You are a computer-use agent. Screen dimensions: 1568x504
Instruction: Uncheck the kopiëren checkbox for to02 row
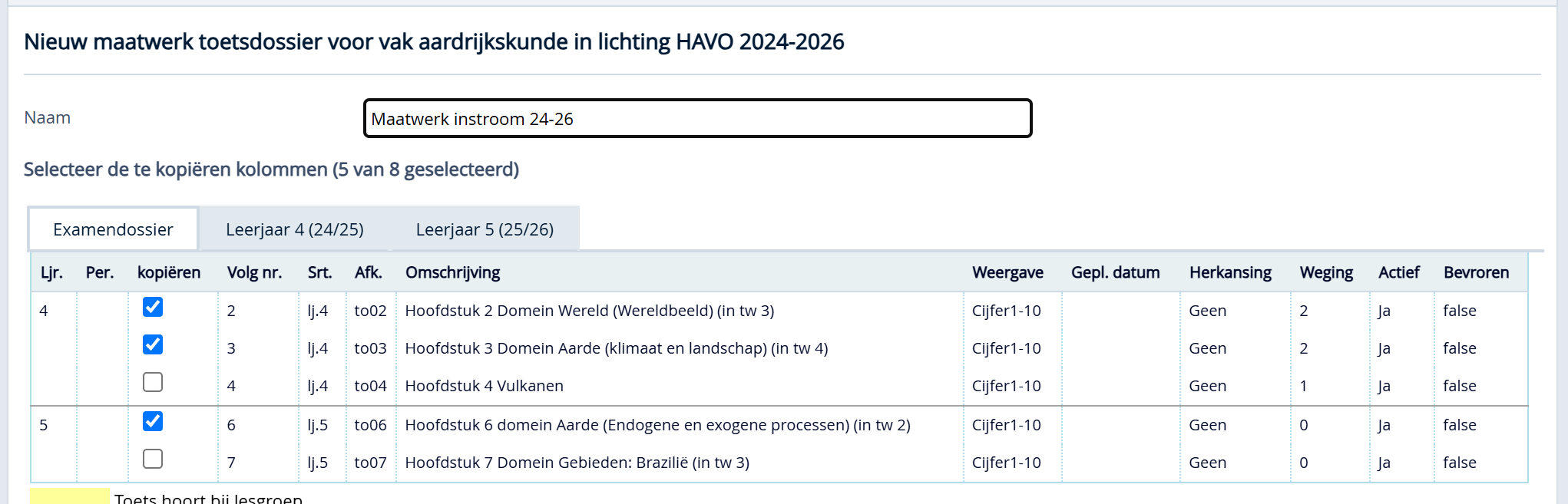(153, 308)
